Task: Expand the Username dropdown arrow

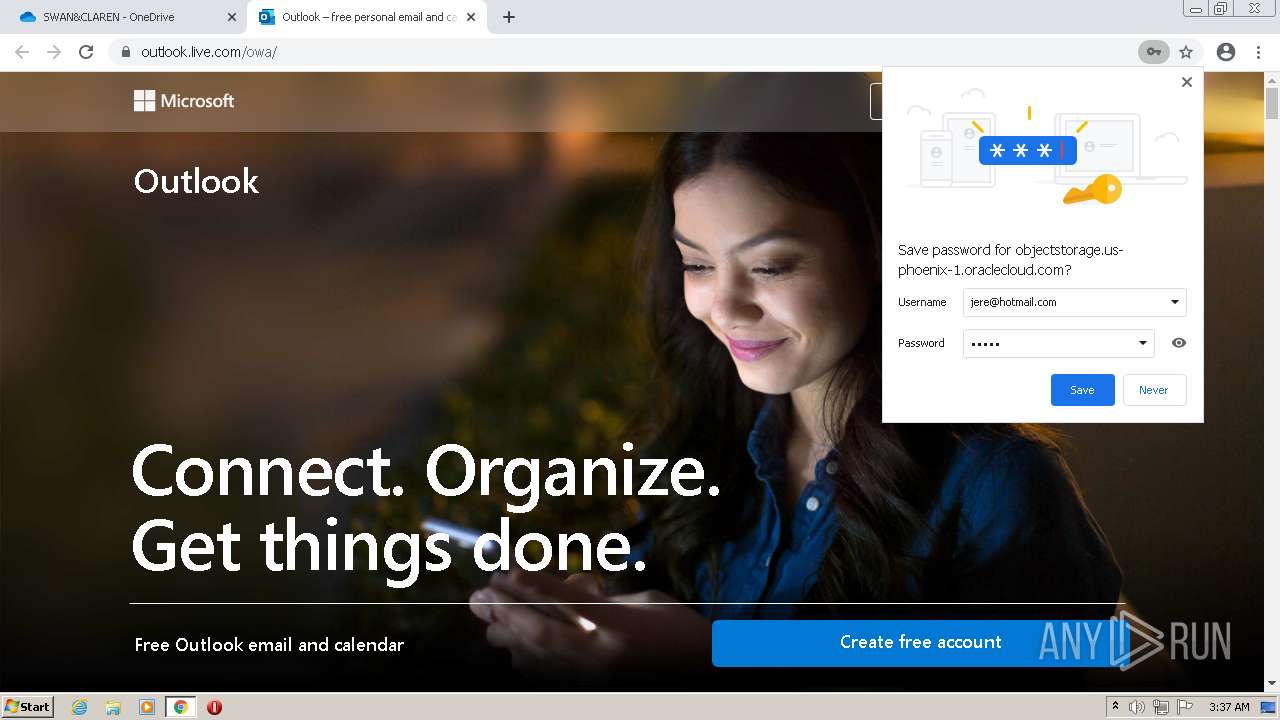Action: (1175, 302)
